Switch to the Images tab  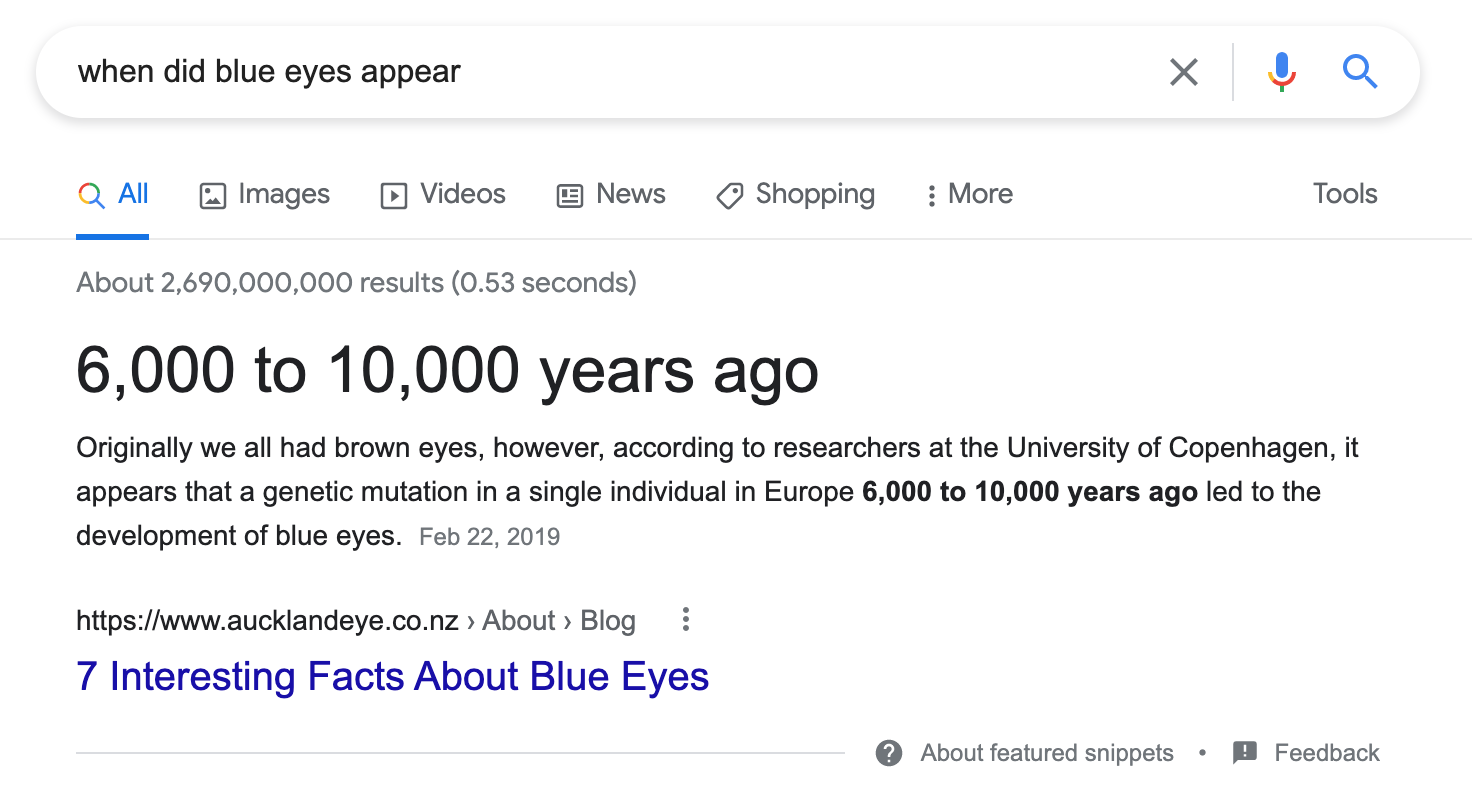tap(265, 194)
